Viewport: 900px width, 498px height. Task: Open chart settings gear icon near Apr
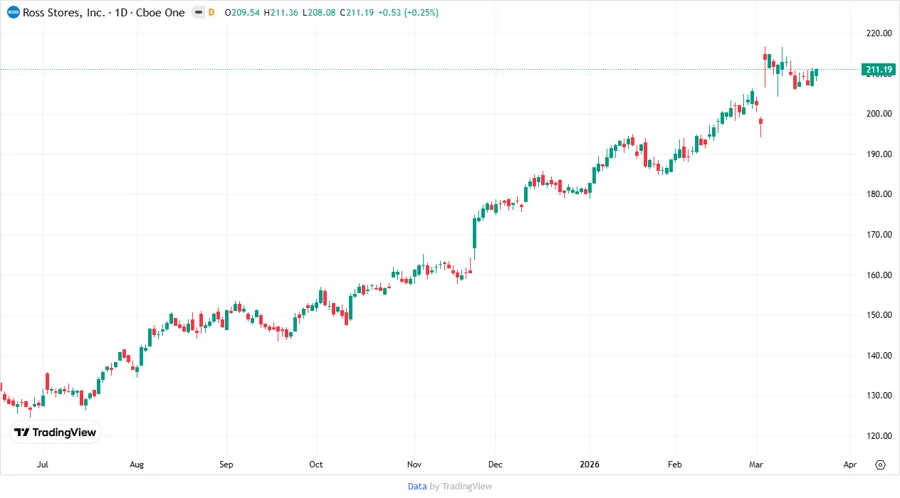point(880,465)
